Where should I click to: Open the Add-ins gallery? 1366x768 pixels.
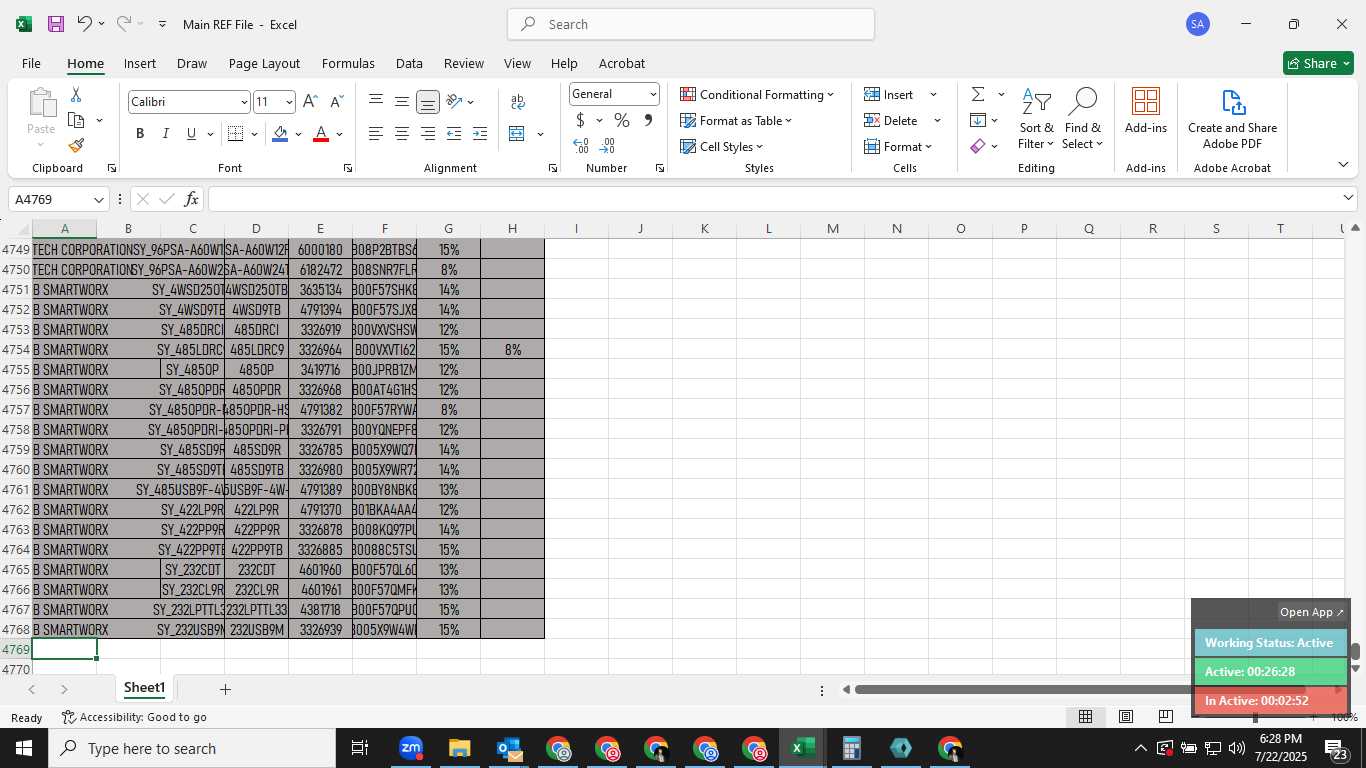[1146, 111]
